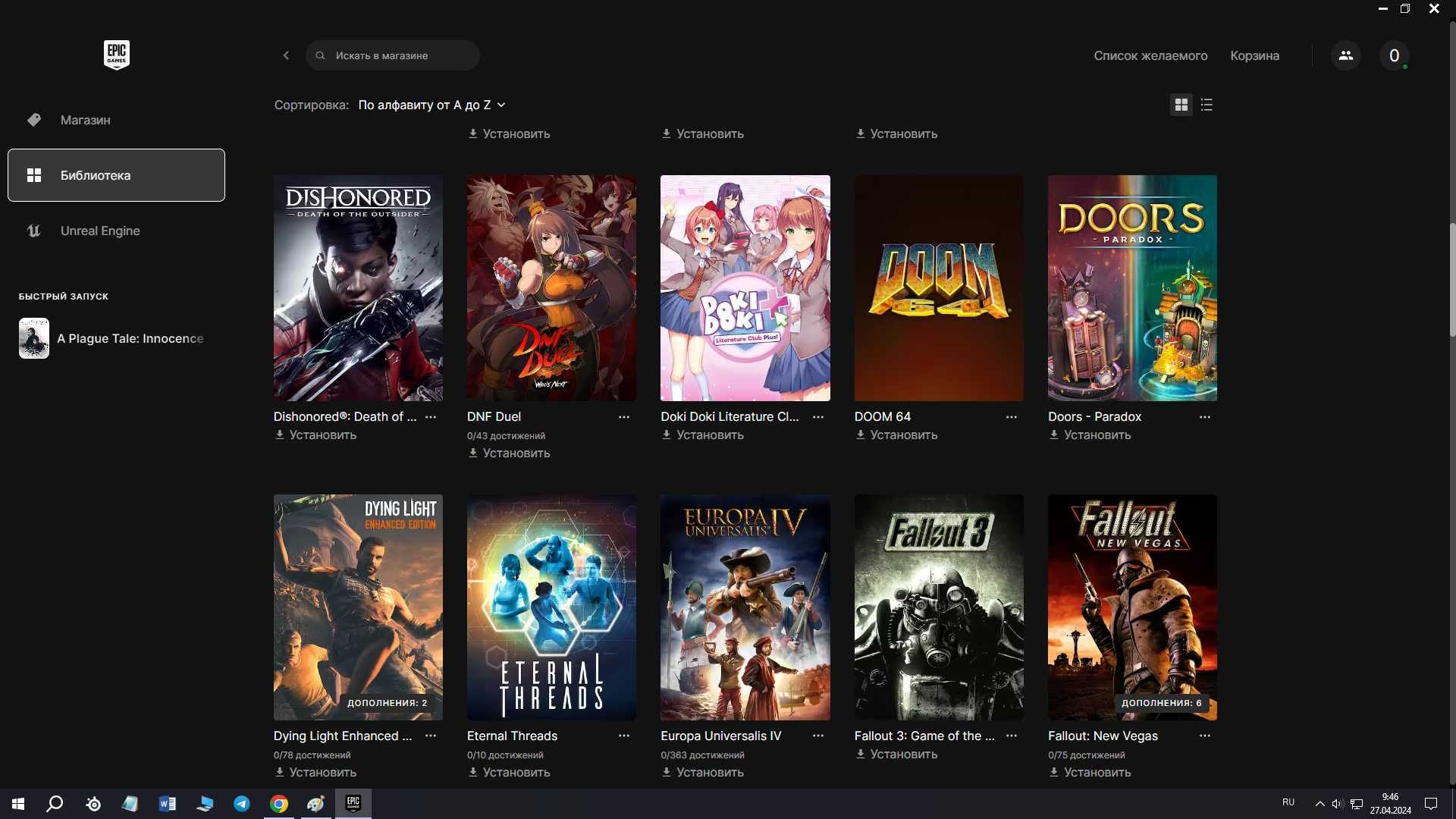Open options menu for Eternal Threads
This screenshot has width=1456, height=819.
[624, 736]
